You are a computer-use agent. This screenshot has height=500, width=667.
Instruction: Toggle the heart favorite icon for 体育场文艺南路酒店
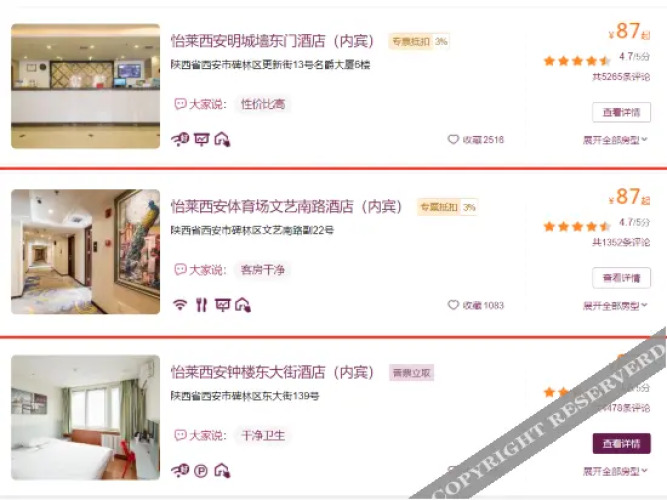tap(453, 305)
